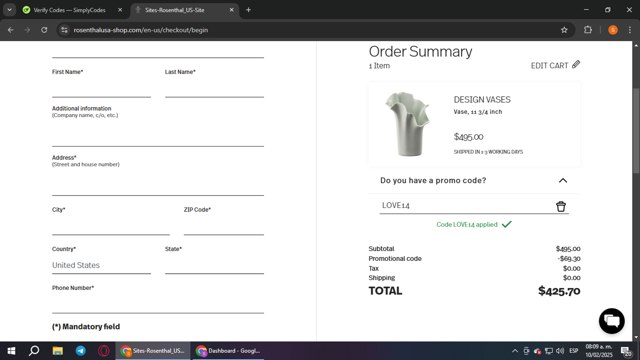Open the volume control in system tray
640x360 pixels.
tap(560, 351)
